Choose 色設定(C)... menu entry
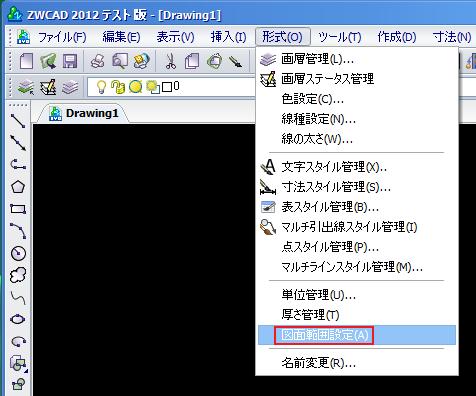 tap(357, 99)
